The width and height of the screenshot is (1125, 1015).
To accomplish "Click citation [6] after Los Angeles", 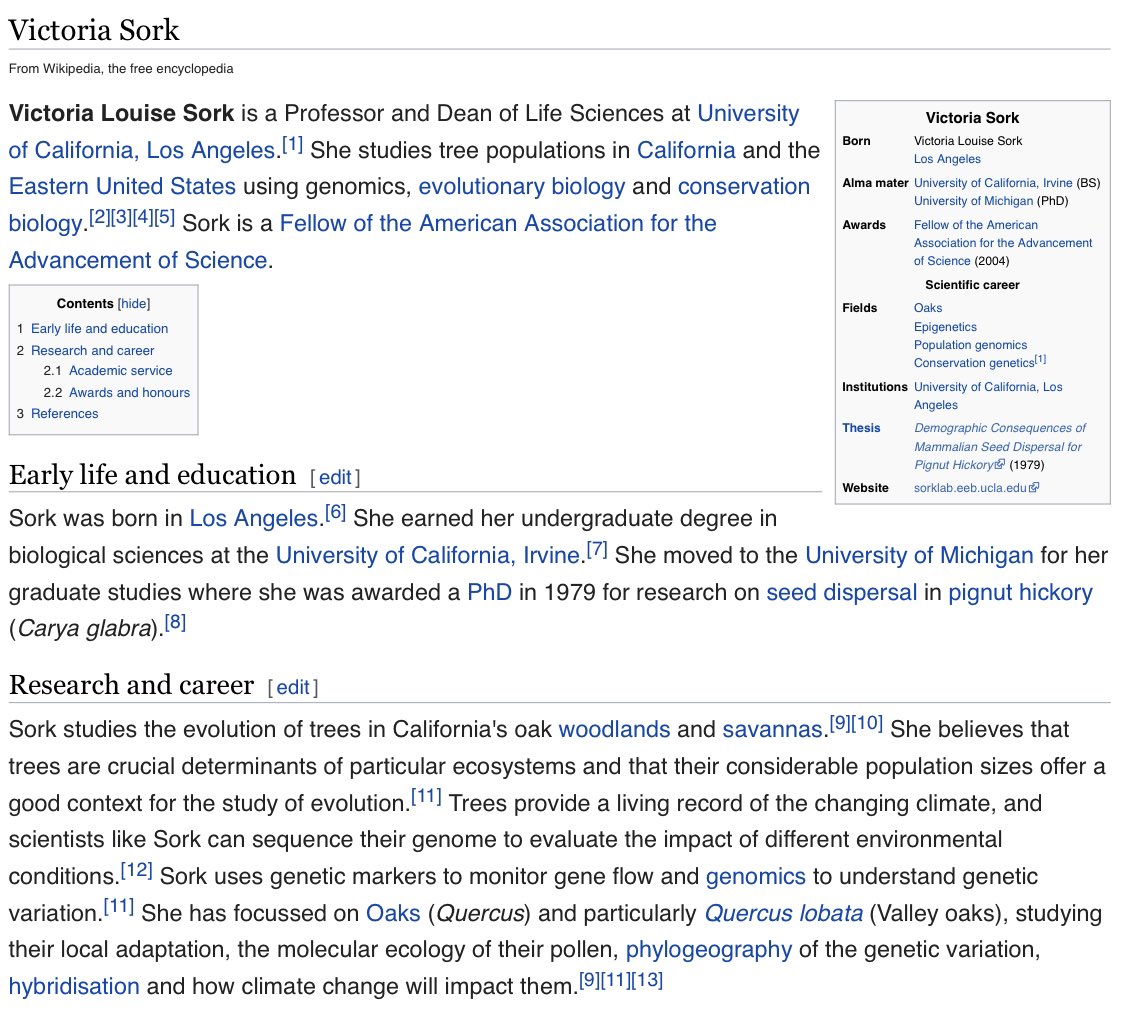I will pos(335,513).
